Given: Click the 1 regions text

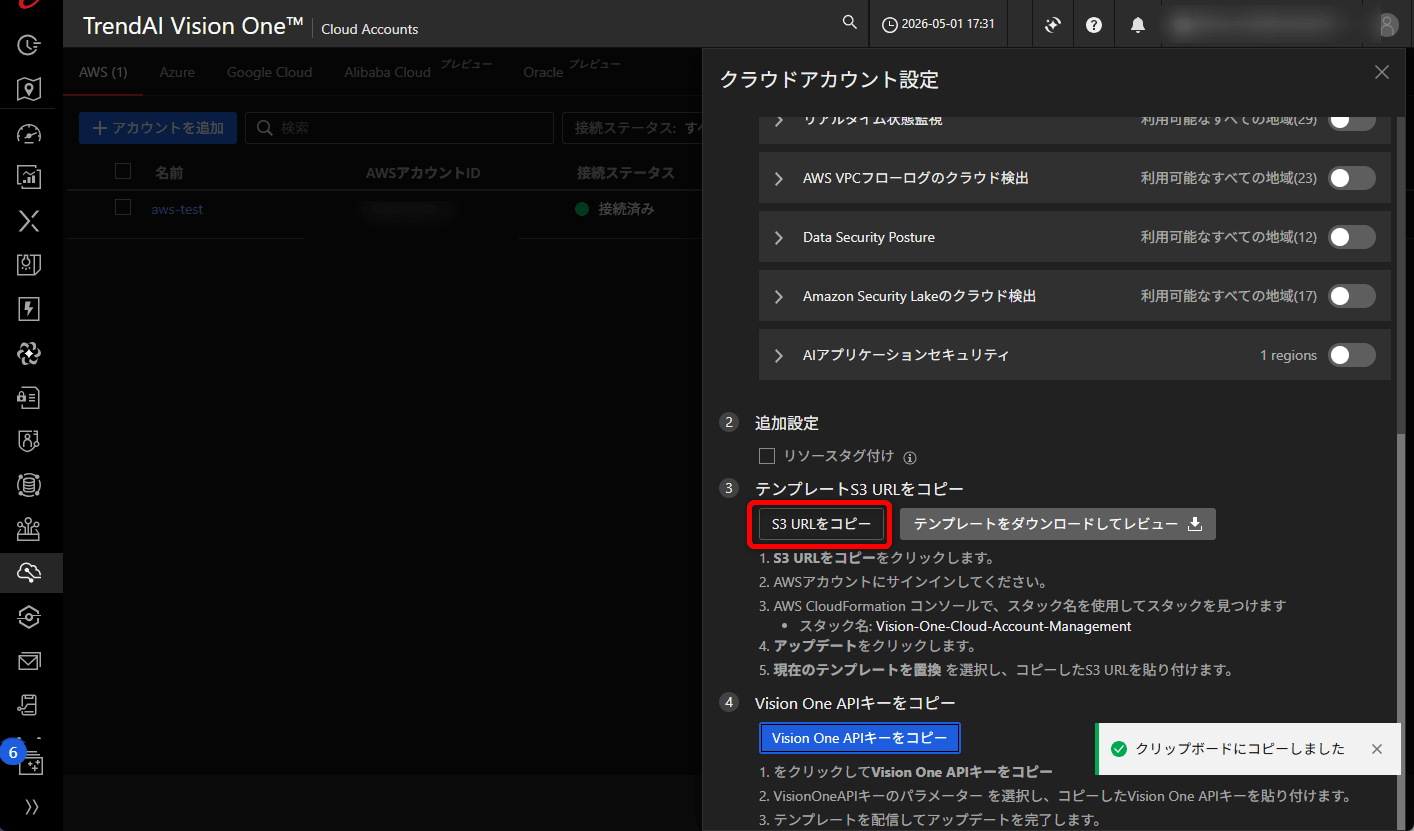Looking at the screenshot, I should (1288, 355).
